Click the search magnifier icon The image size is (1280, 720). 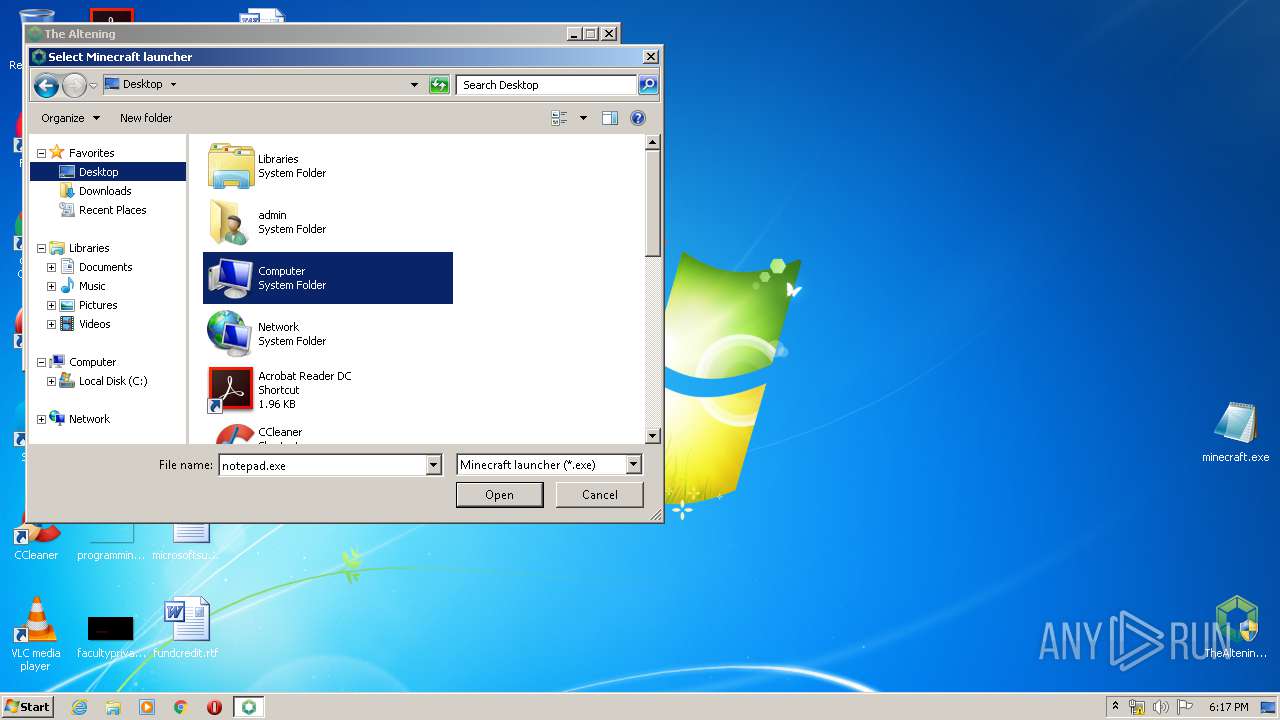(x=648, y=85)
